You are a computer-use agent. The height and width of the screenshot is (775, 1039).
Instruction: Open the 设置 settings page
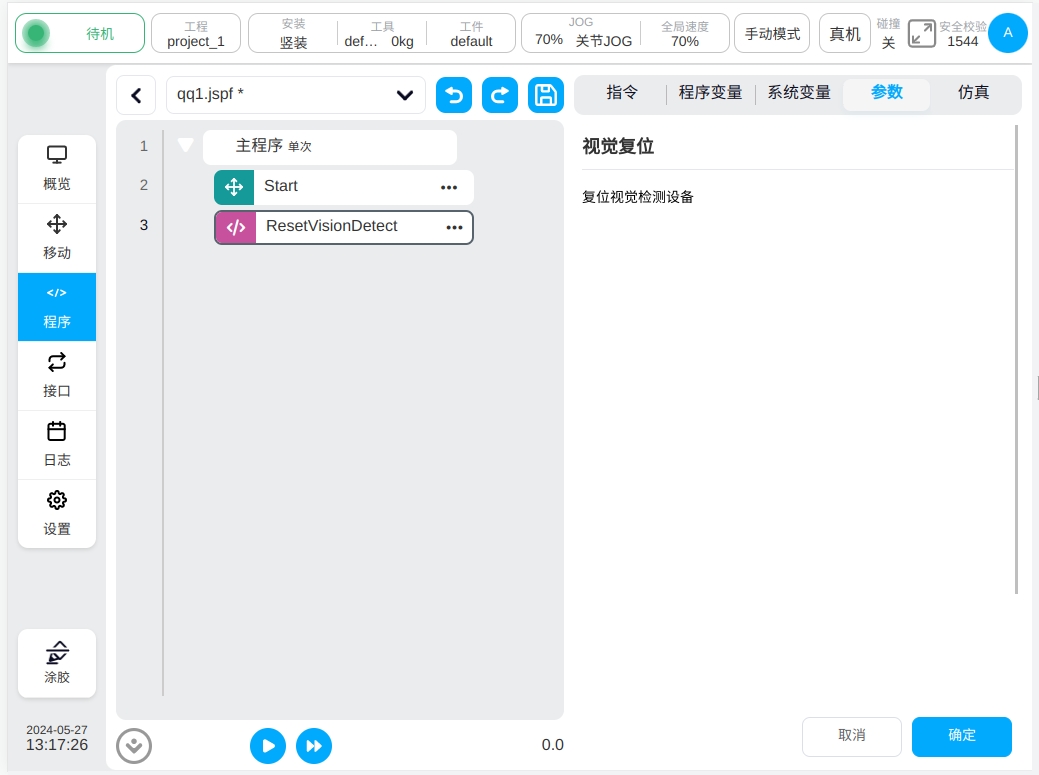point(57,514)
